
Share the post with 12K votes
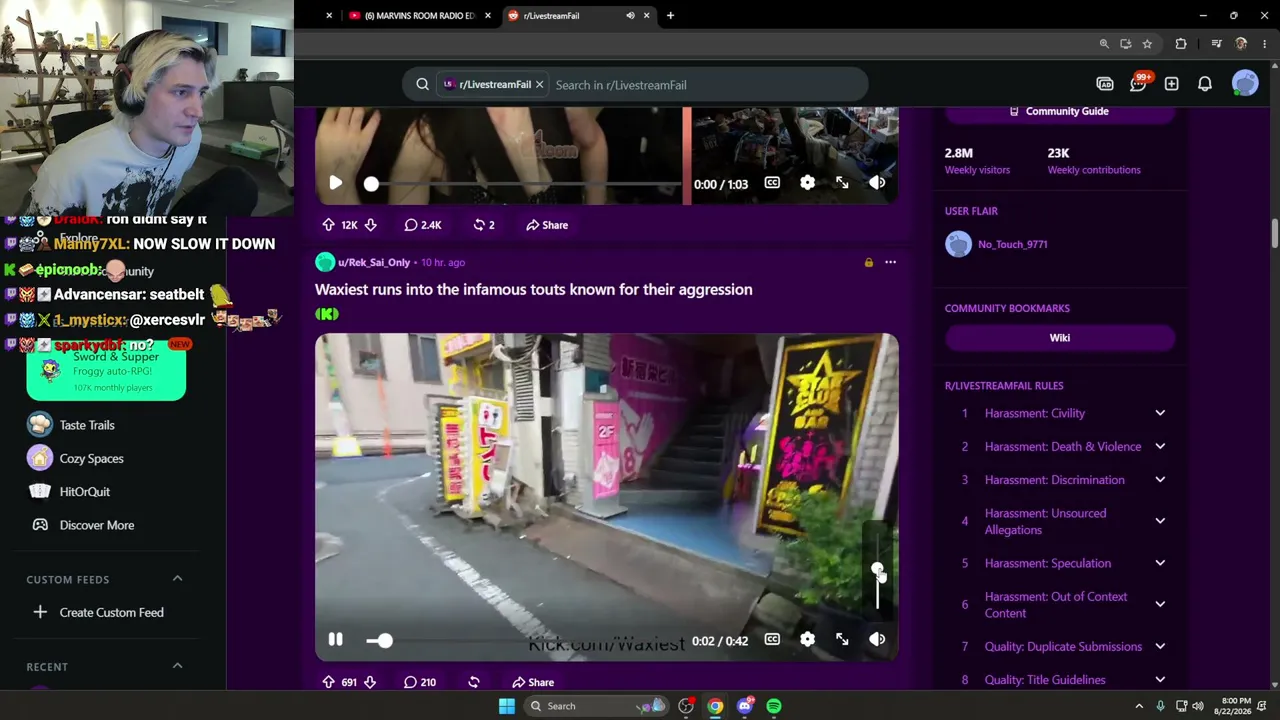[547, 225]
